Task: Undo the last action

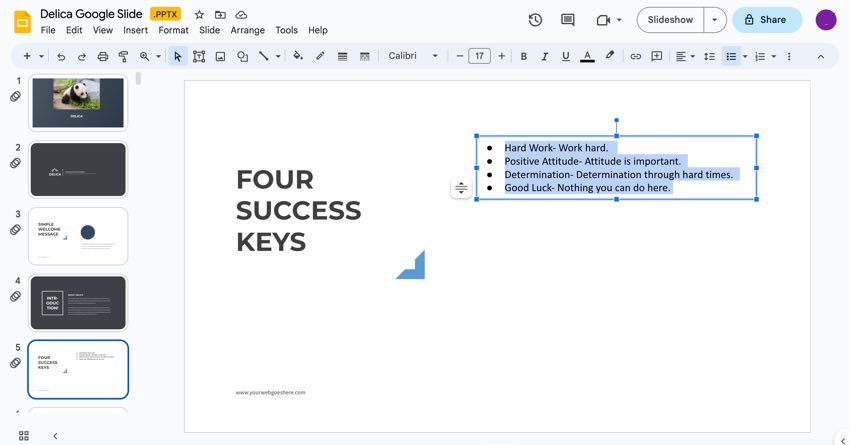Action: pyautogui.click(x=61, y=56)
